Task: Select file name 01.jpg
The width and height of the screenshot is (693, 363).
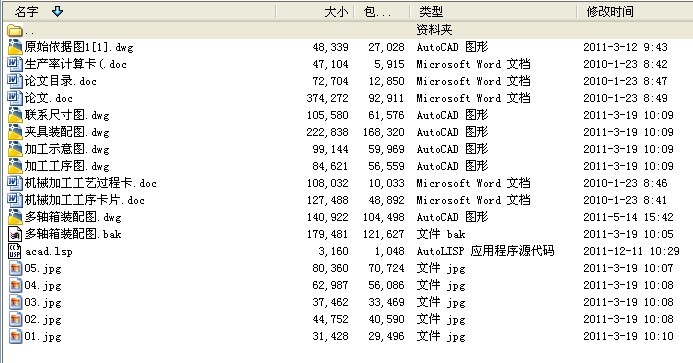Action: click(43, 336)
